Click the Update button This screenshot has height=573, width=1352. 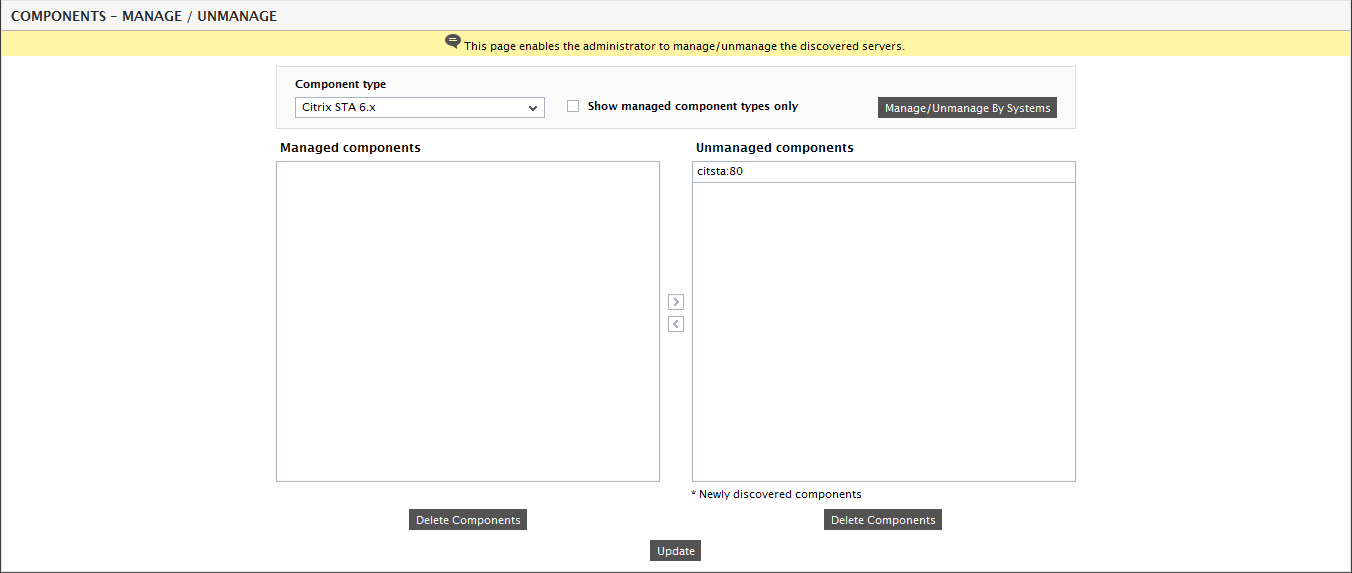click(x=676, y=551)
